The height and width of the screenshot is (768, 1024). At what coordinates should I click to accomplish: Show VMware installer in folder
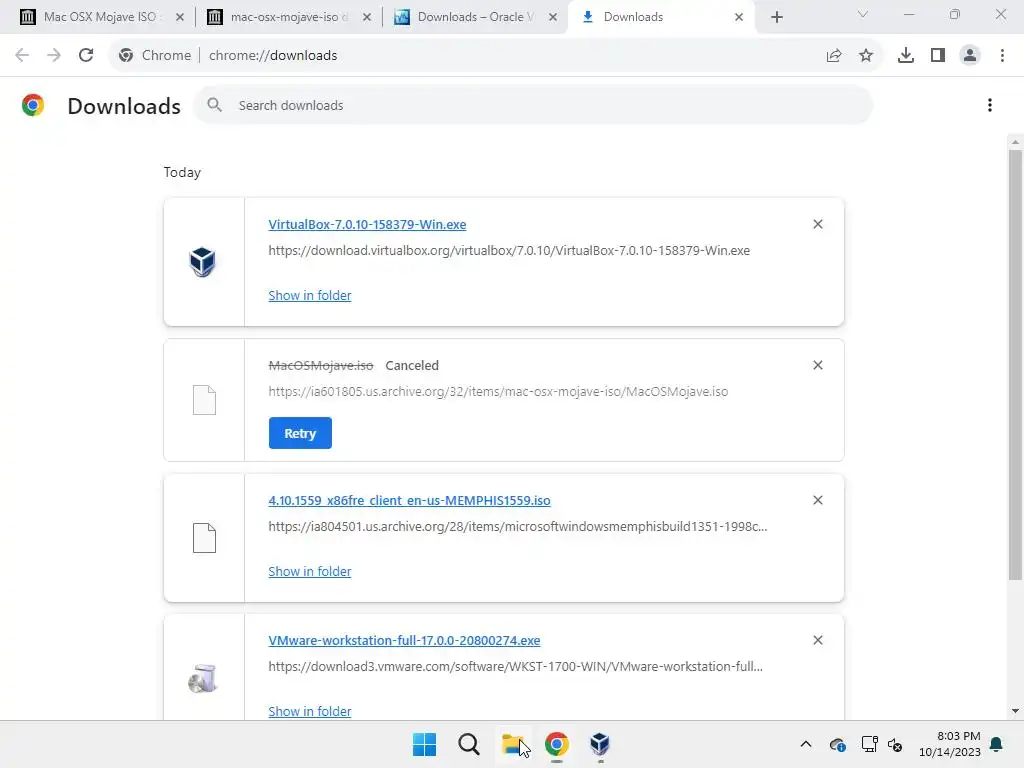(x=310, y=711)
